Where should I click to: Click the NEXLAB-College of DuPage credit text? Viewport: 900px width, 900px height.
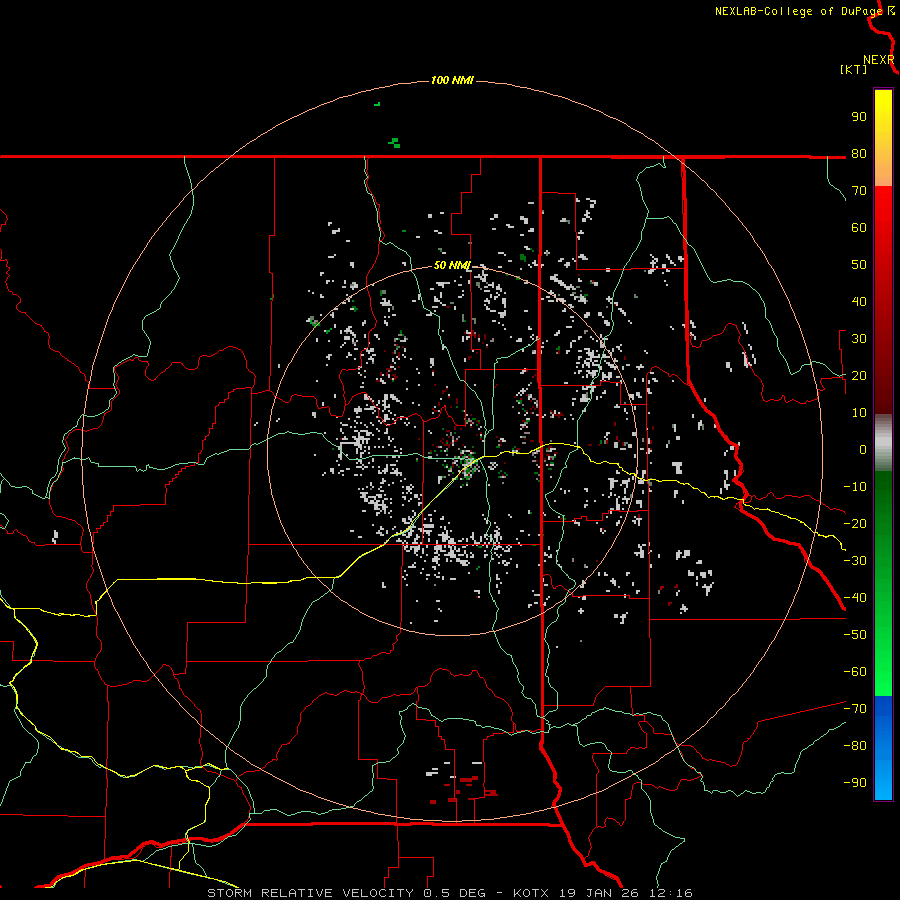pyautogui.click(x=798, y=11)
